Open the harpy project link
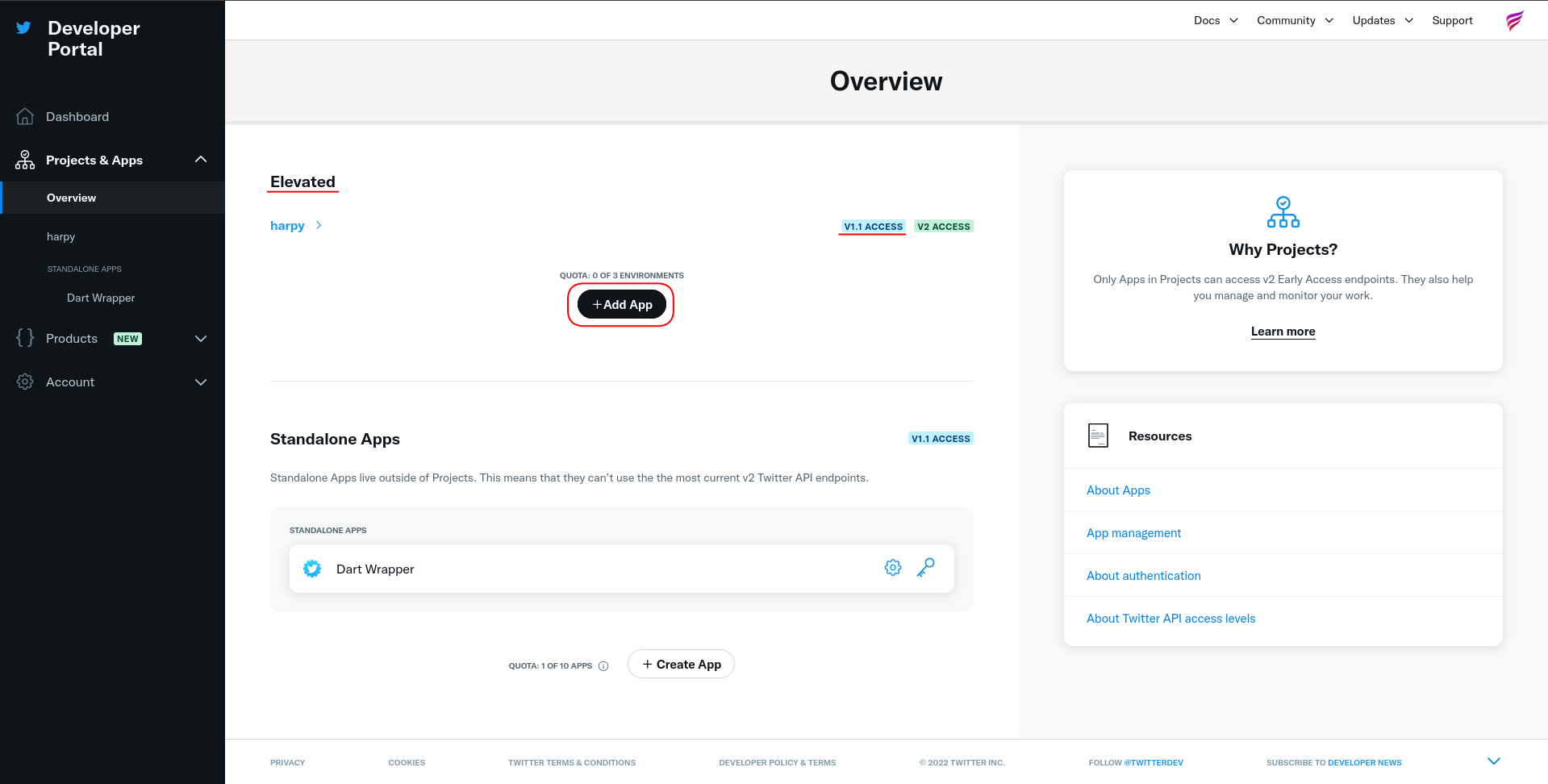Screen dimensions: 1548x784 pyautogui.click(x=287, y=226)
